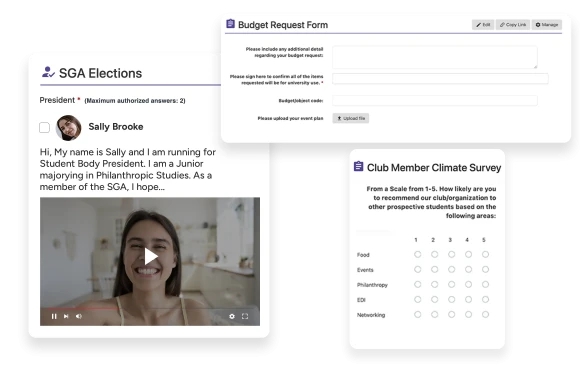The width and height of the screenshot is (580, 380).
Task: Click the signature confirmation input field
Action: tap(440, 79)
